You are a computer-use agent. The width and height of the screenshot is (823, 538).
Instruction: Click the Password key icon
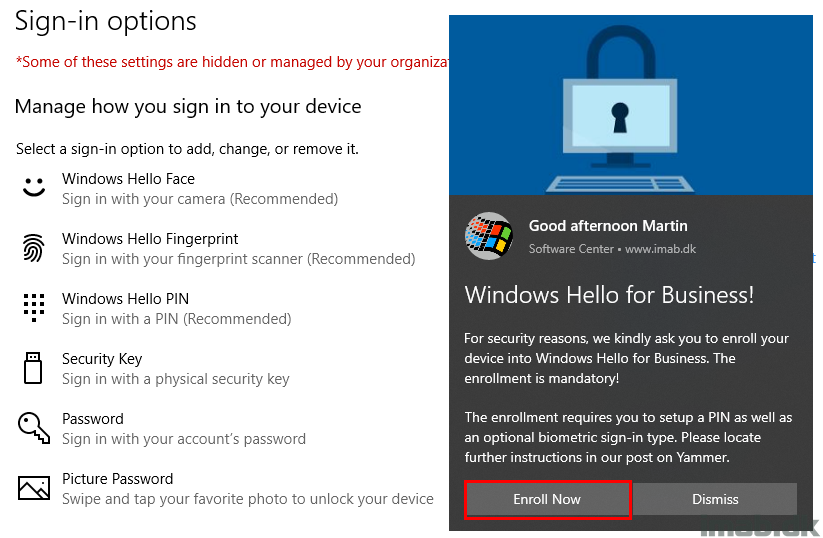point(34,428)
